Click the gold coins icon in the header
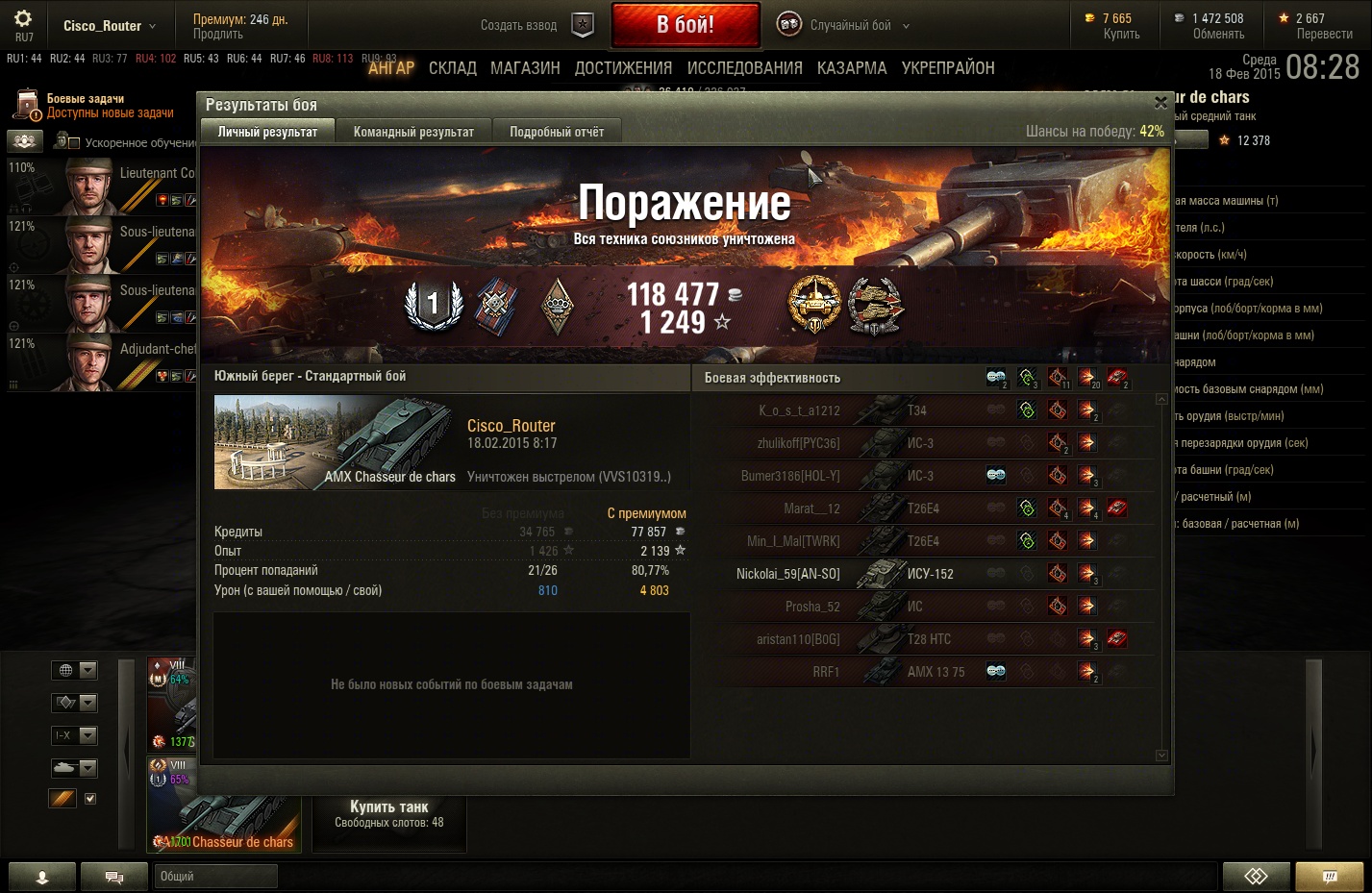 point(1089,18)
